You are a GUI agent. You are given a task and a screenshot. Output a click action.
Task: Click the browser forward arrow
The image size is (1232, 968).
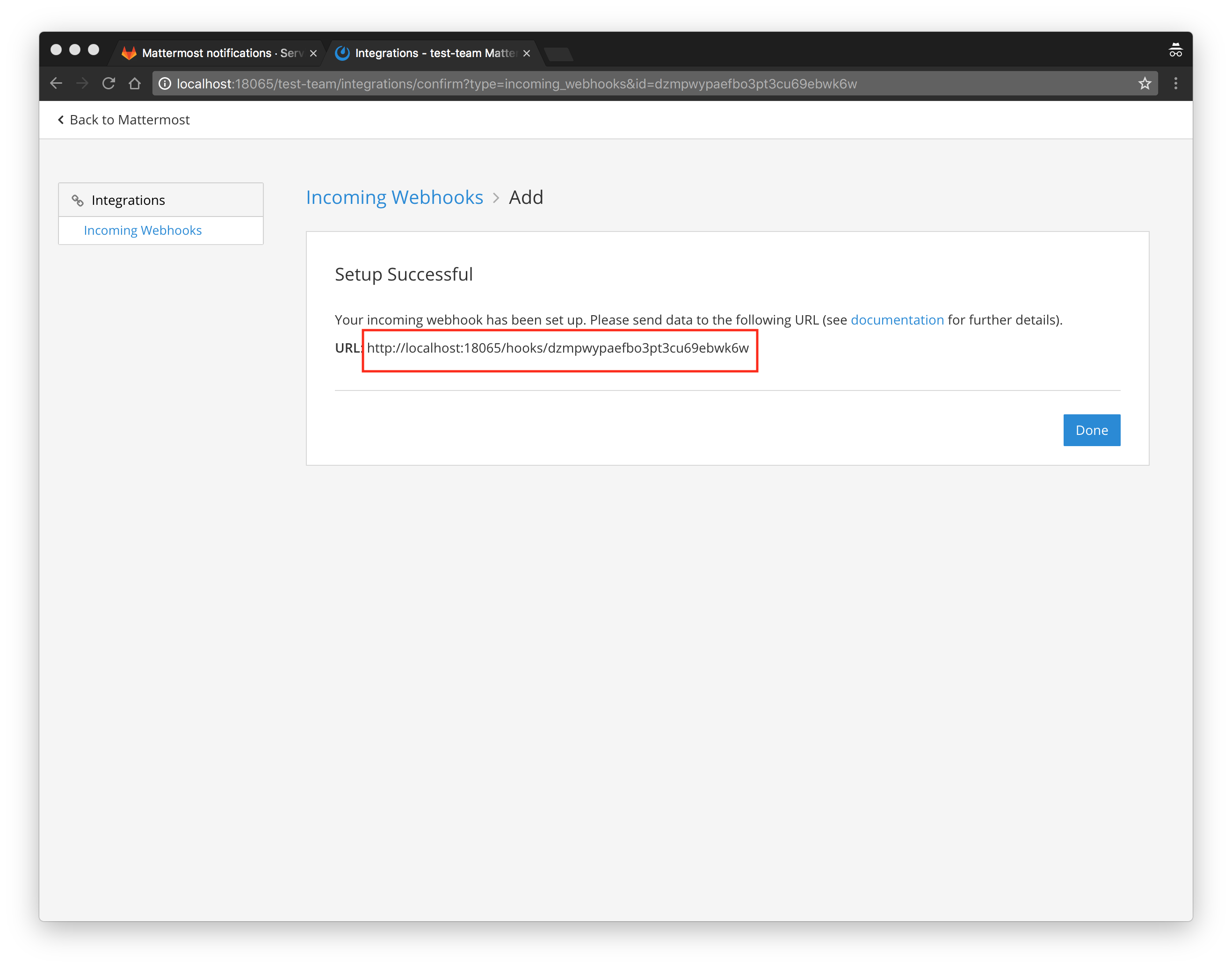point(82,84)
